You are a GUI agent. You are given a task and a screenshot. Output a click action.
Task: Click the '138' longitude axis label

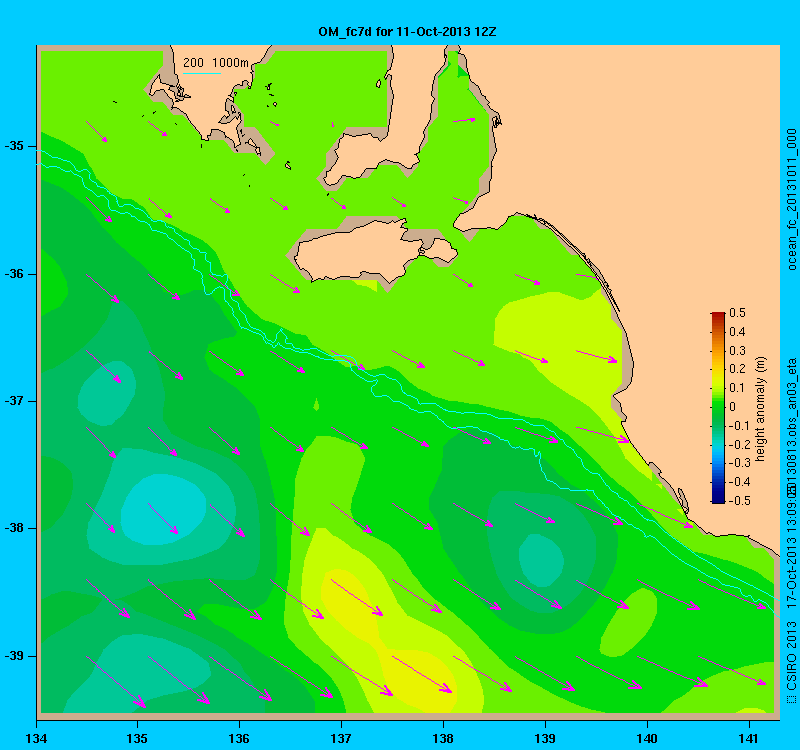pos(443,738)
